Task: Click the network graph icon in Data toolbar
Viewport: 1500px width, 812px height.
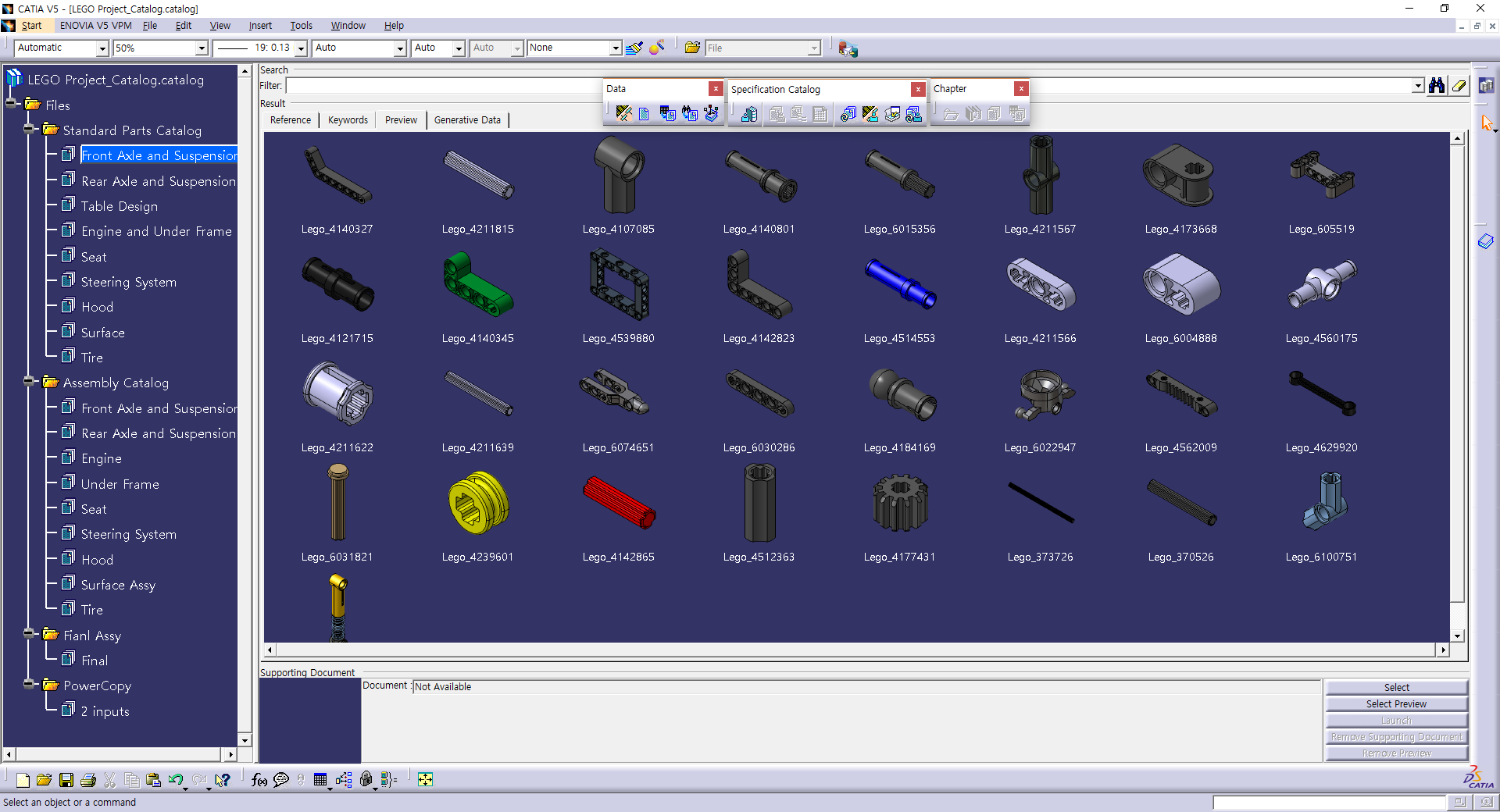Action: (711, 114)
